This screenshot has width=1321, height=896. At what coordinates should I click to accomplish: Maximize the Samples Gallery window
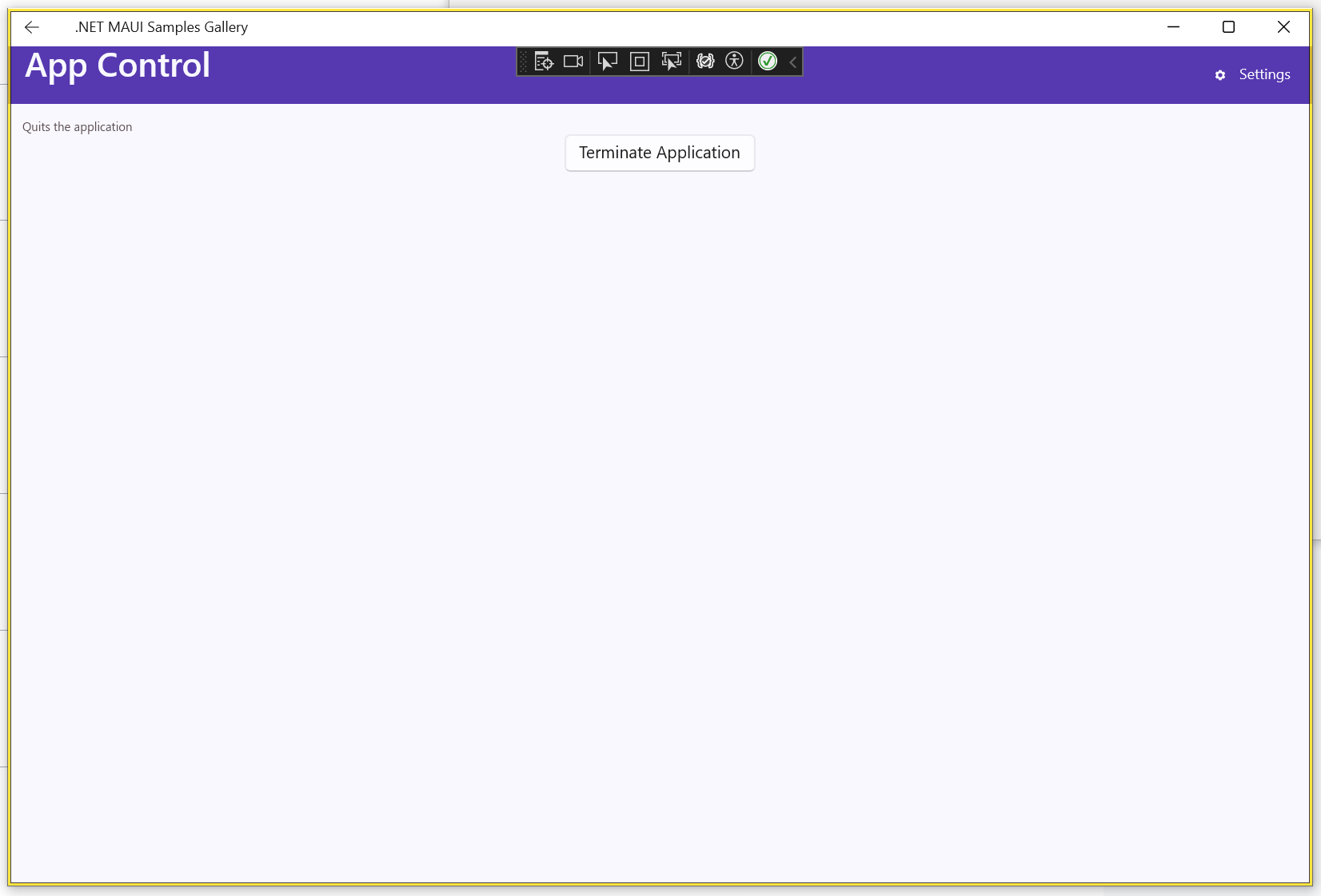coord(1228,27)
